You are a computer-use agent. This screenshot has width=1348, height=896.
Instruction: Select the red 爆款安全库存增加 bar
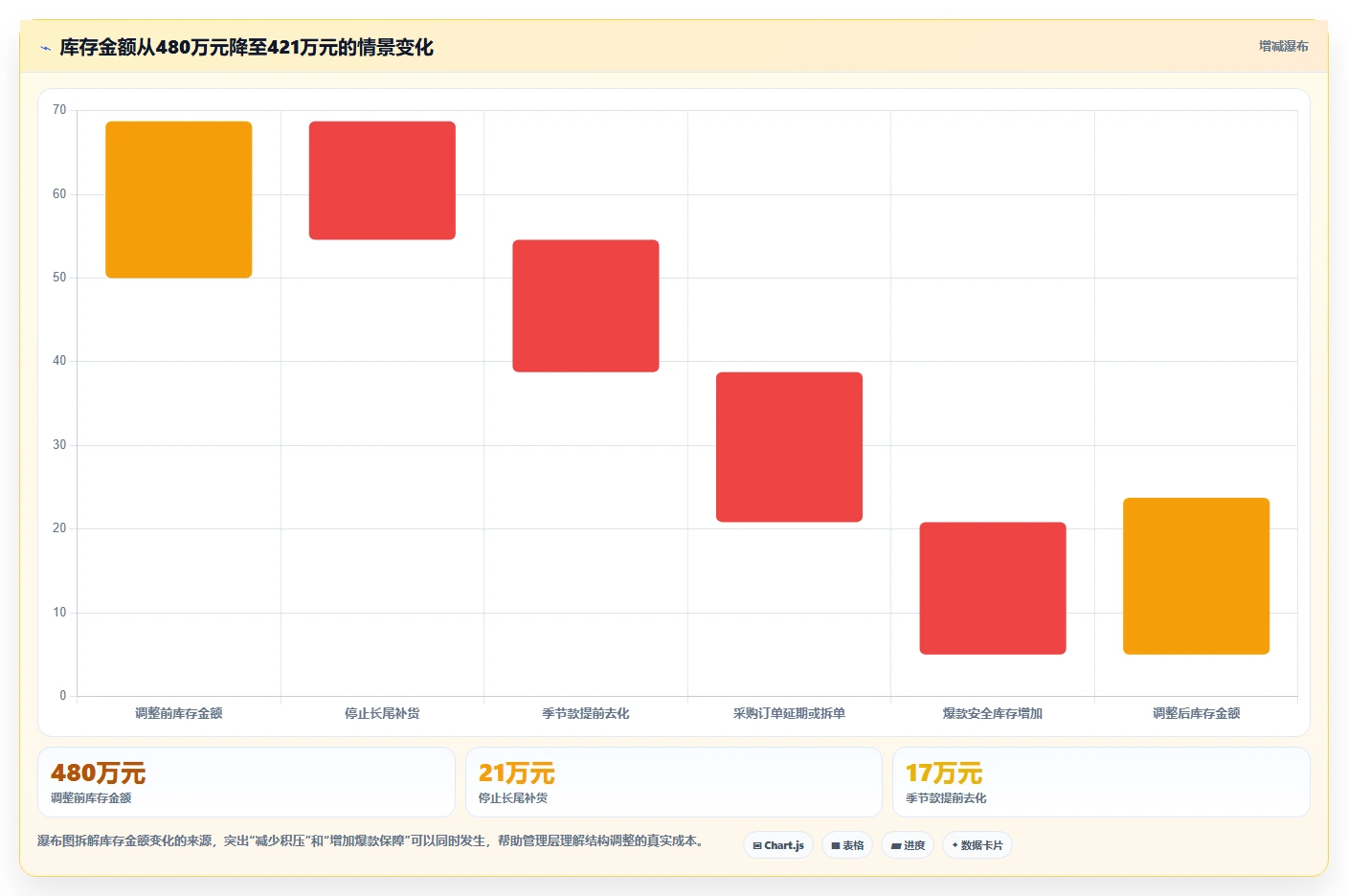coord(993,588)
